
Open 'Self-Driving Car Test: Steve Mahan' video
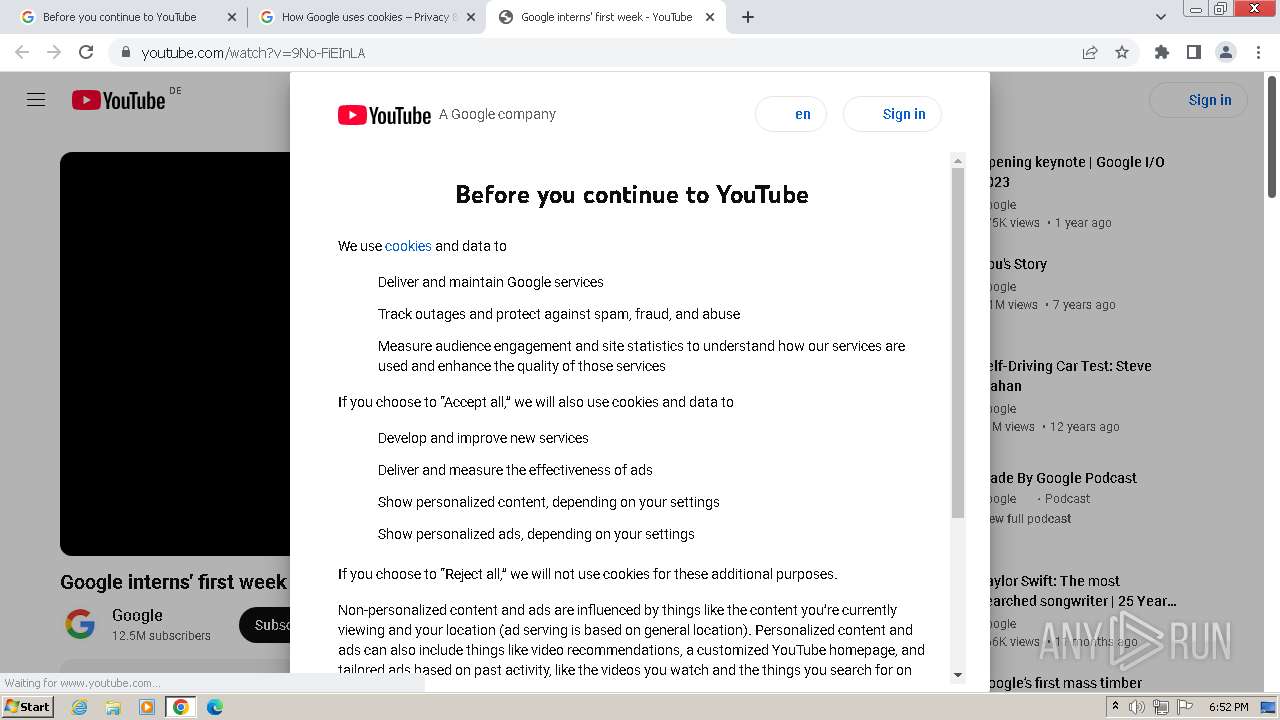pos(1070,376)
